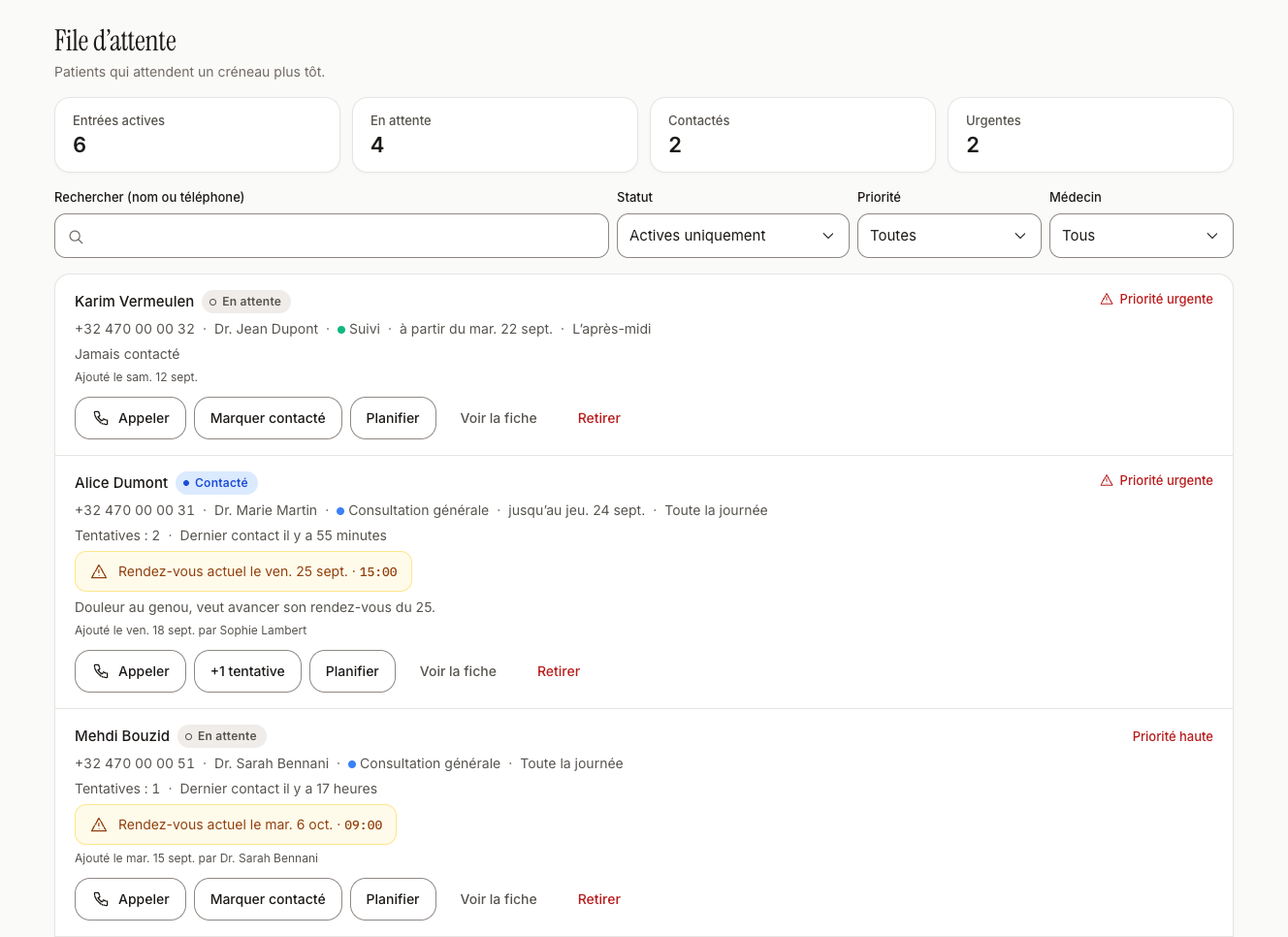Click the name Karim Vermeulen

[x=134, y=302]
